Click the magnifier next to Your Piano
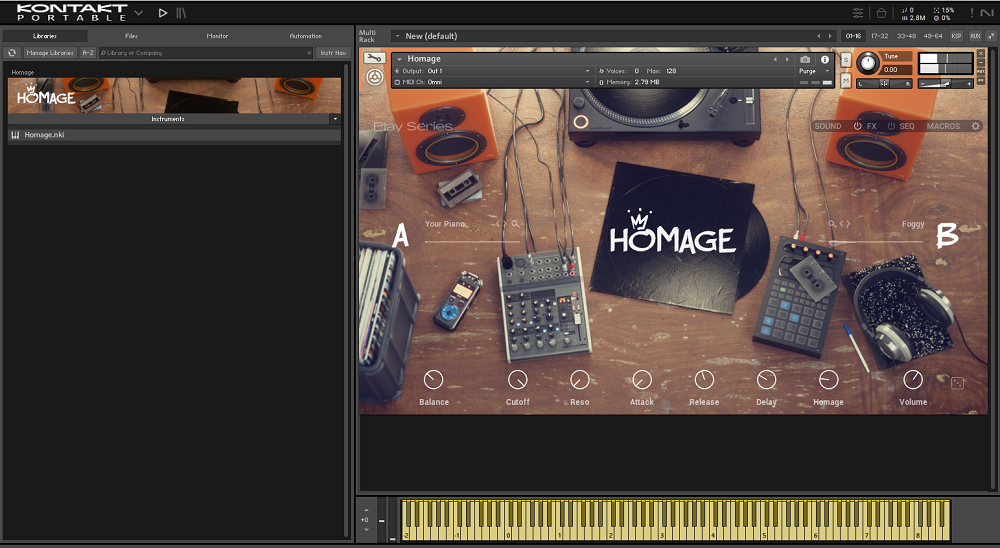1000x548 pixels. coord(516,224)
